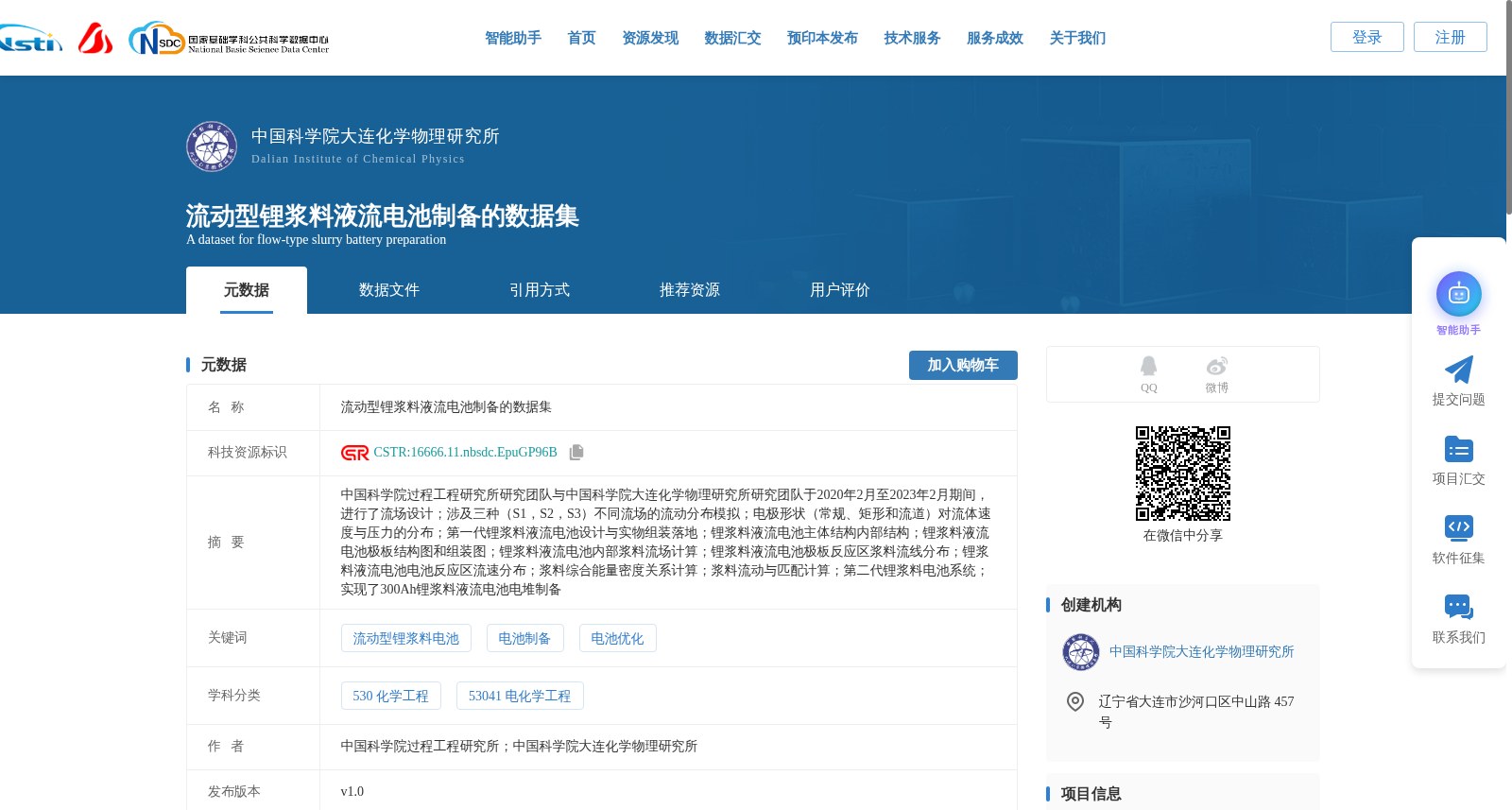
Task: Open 软件征集 code icon
Action: click(x=1459, y=527)
